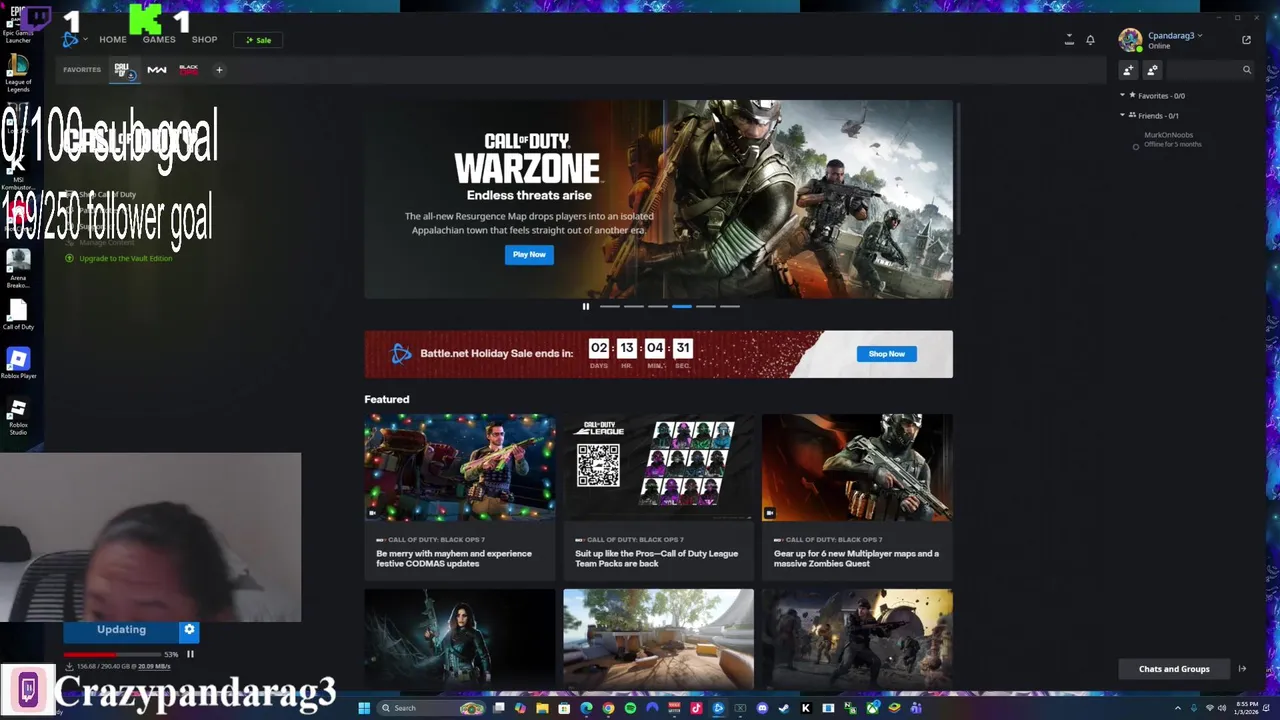
Task: Open the Xbox app from the taskbar
Action: click(x=873, y=708)
